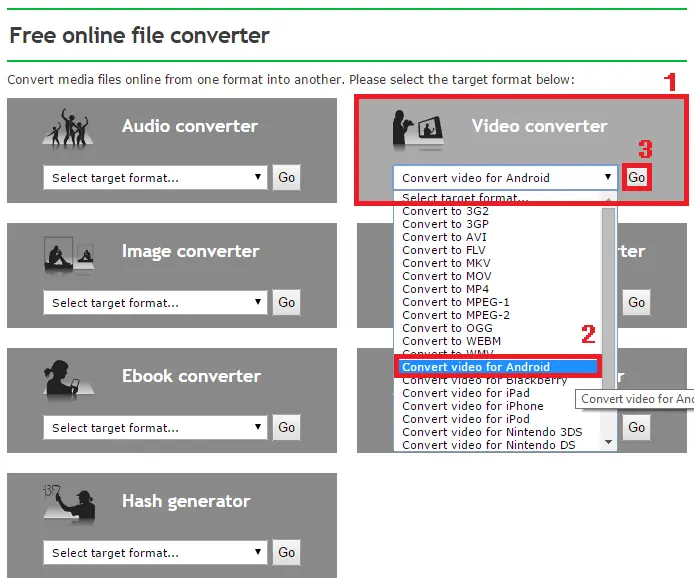
Task: Click the Audio converter dancing people icon
Action: pyautogui.click(x=68, y=128)
